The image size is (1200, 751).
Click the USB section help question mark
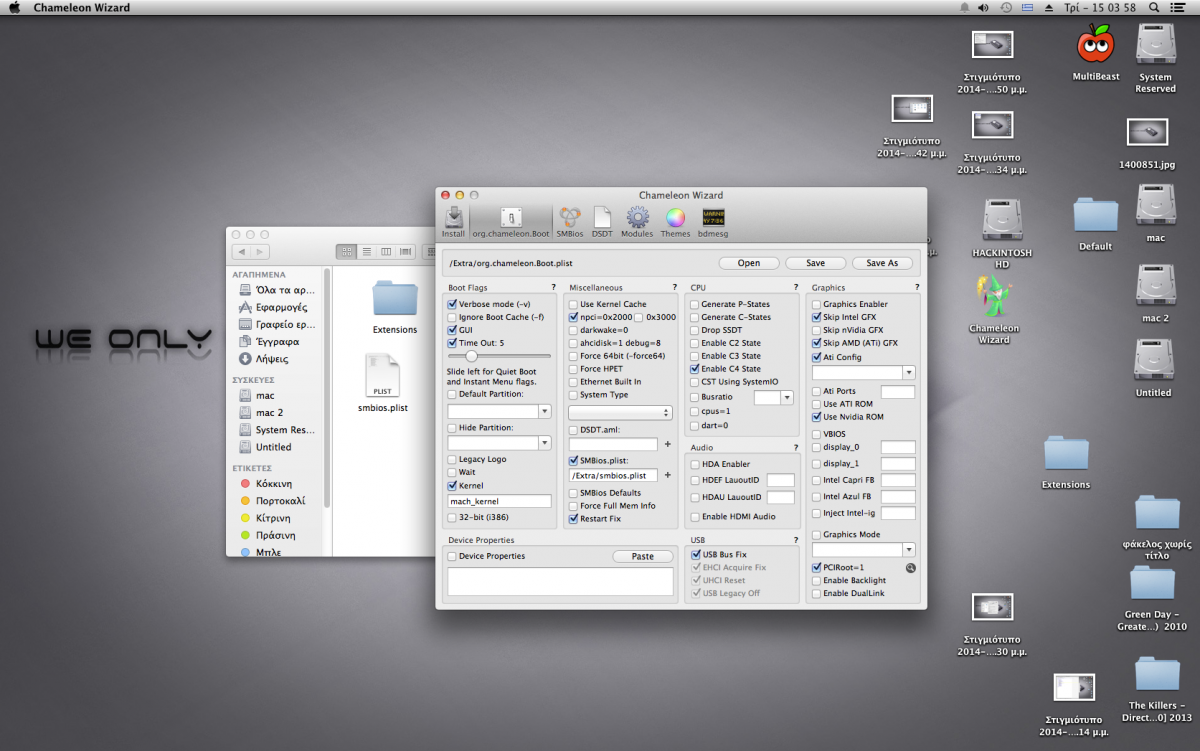(x=795, y=540)
